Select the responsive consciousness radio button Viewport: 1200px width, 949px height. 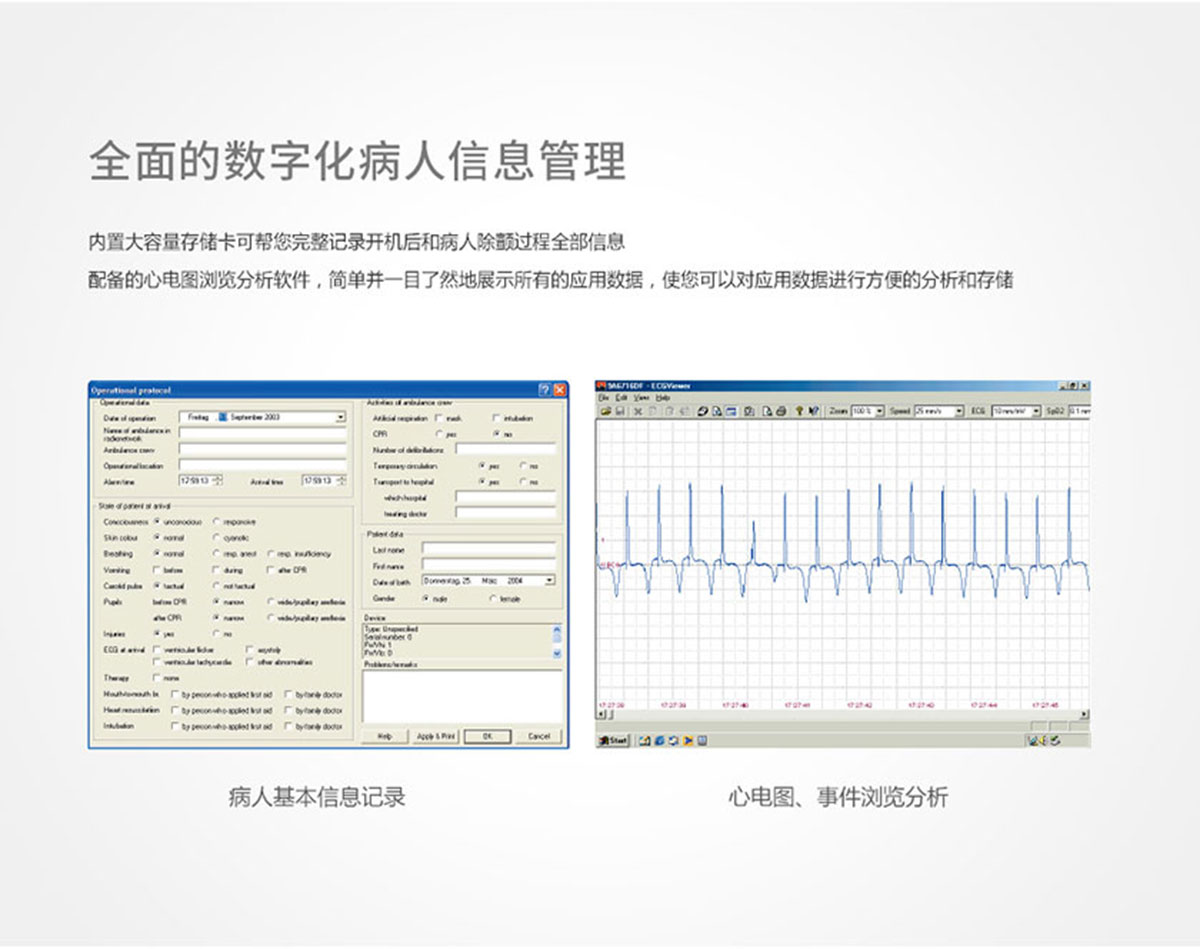(x=217, y=522)
